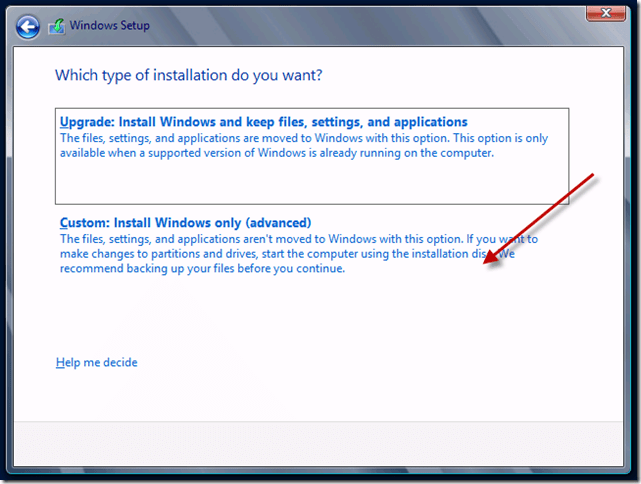This screenshot has width=641, height=484.
Task: Click the word 'Upgrade' in first option
Action: tap(86, 122)
